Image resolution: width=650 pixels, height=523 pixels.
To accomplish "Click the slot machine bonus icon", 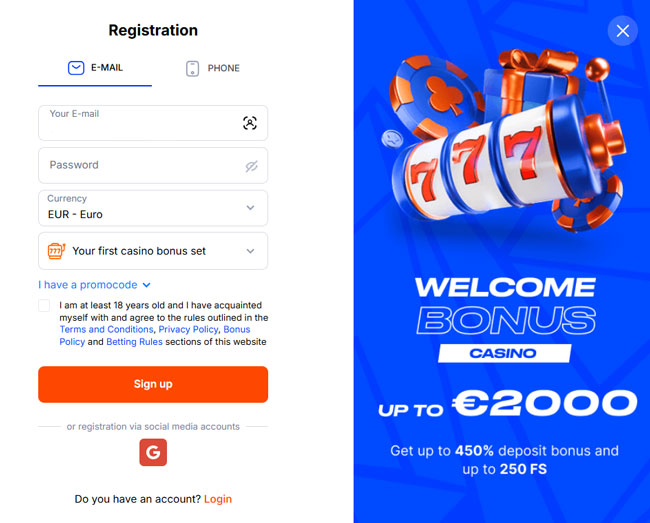I will click(56, 251).
